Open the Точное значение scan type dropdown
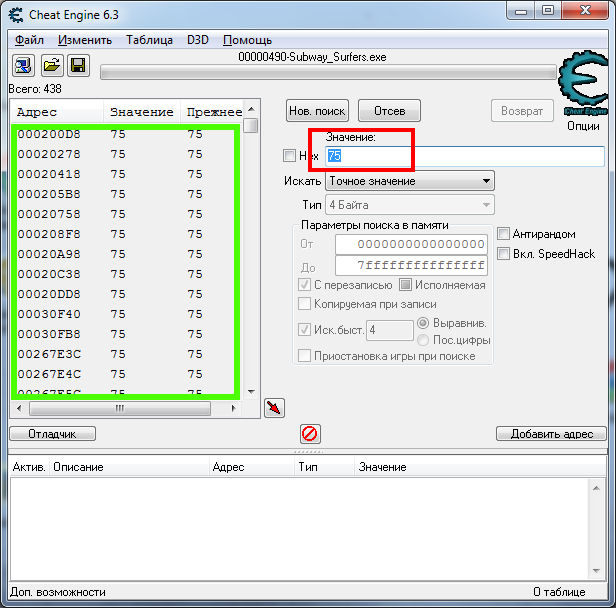Viewport: 616px width, 608px height. pyautogui.click(x=410, y=181)
